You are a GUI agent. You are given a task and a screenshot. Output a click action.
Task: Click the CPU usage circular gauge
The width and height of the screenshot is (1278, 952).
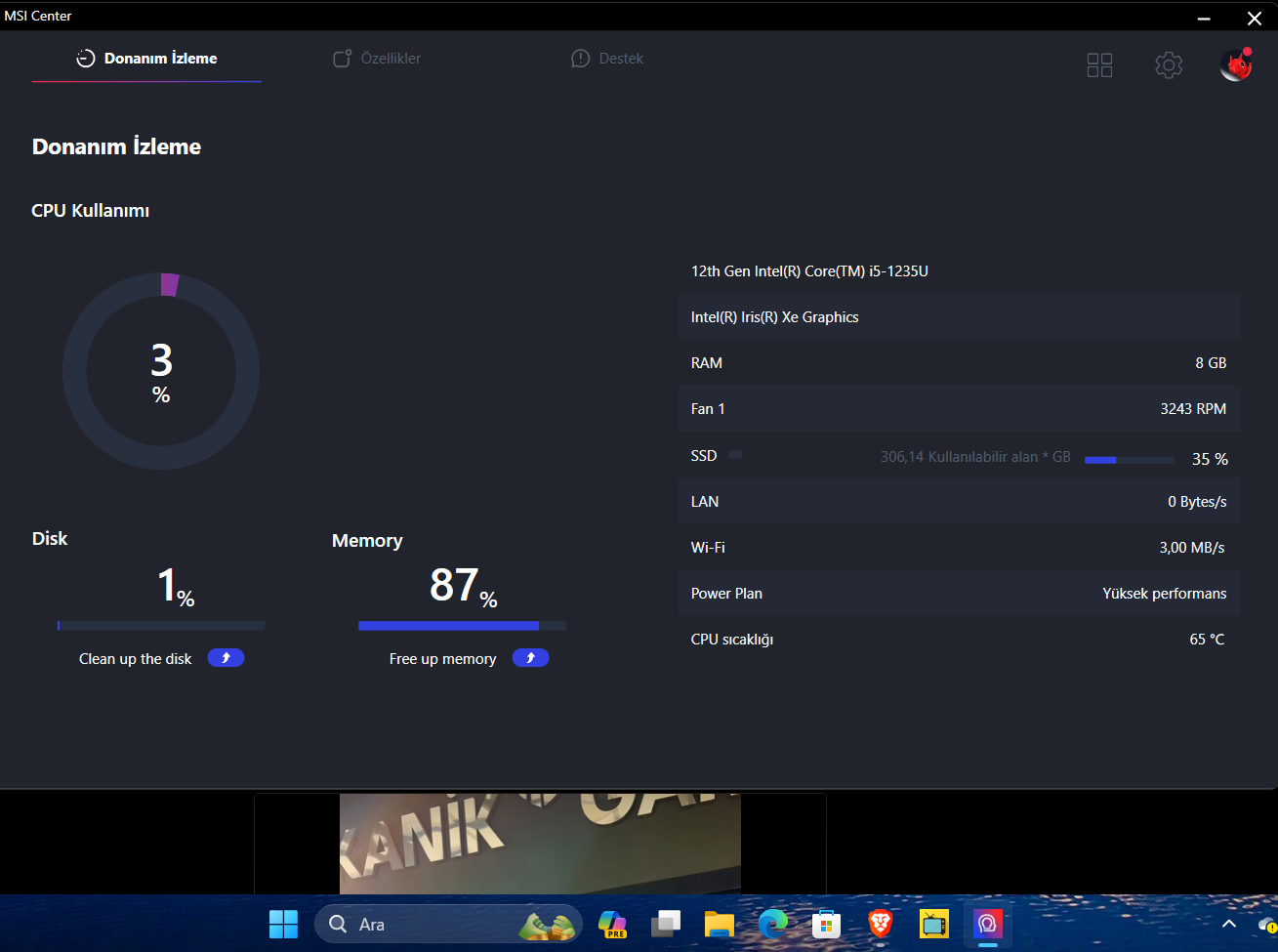[161, 371]
